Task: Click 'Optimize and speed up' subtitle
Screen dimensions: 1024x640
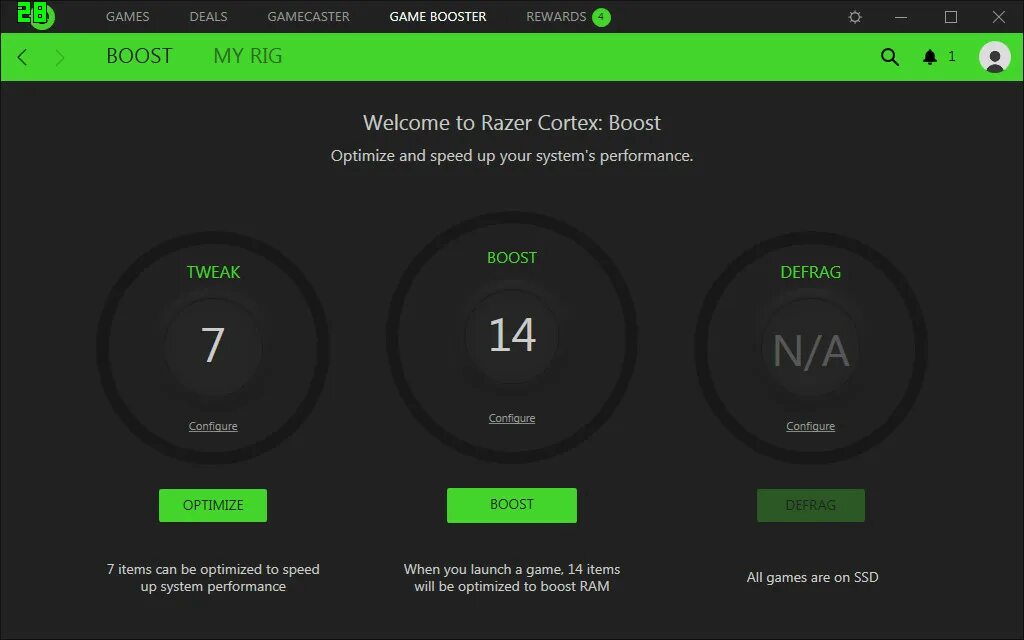Action: click(511, 156)
